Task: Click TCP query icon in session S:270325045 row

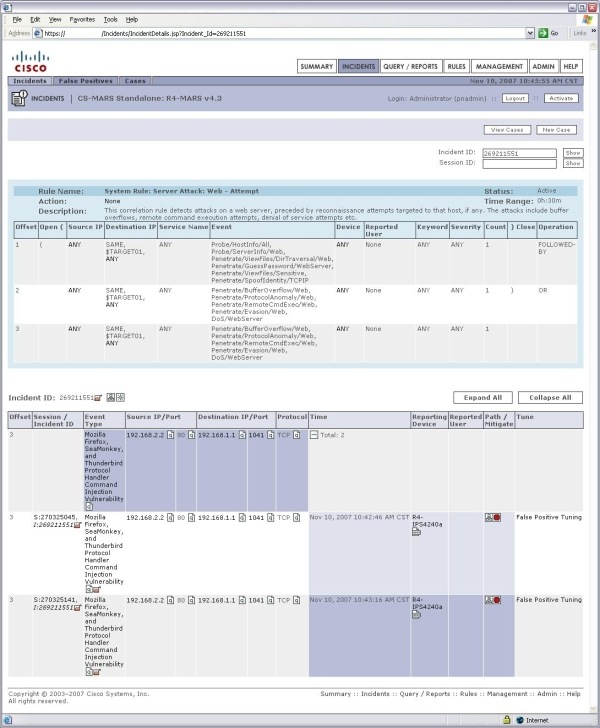Action: pos(297,518)
